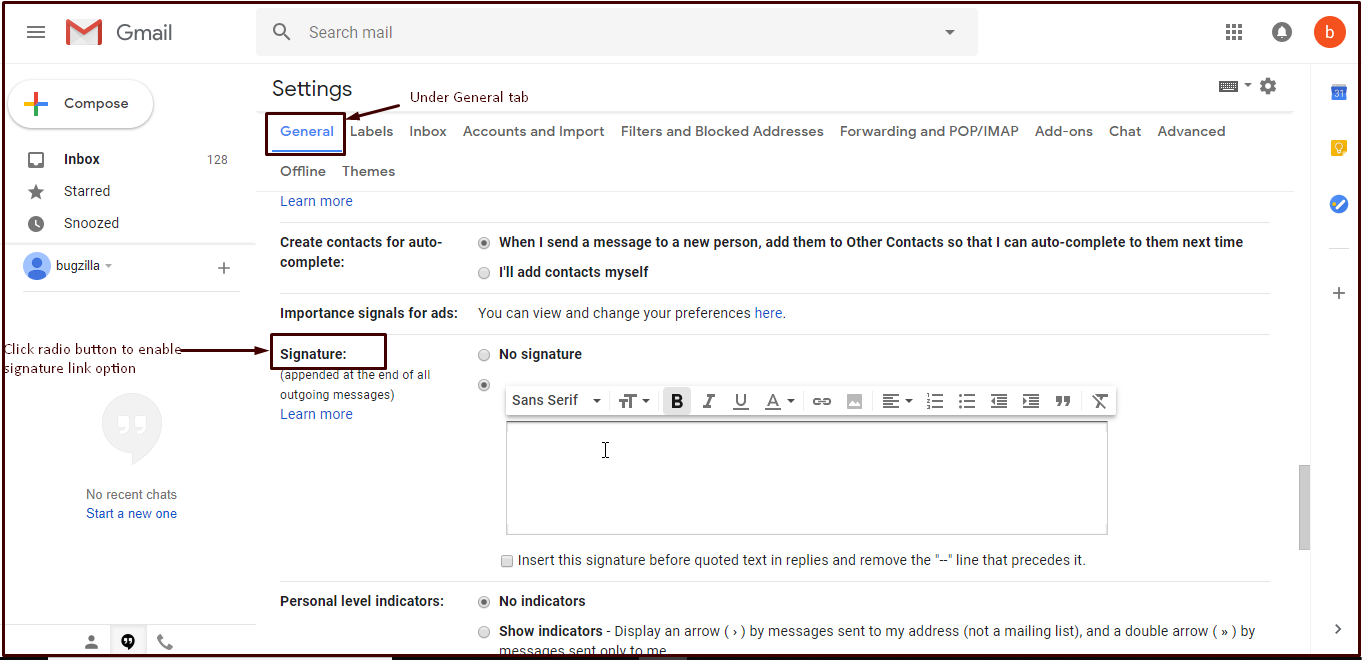Click the insert image icon
Viewport: 1362px width, 660px height.
tap(854, 401)
